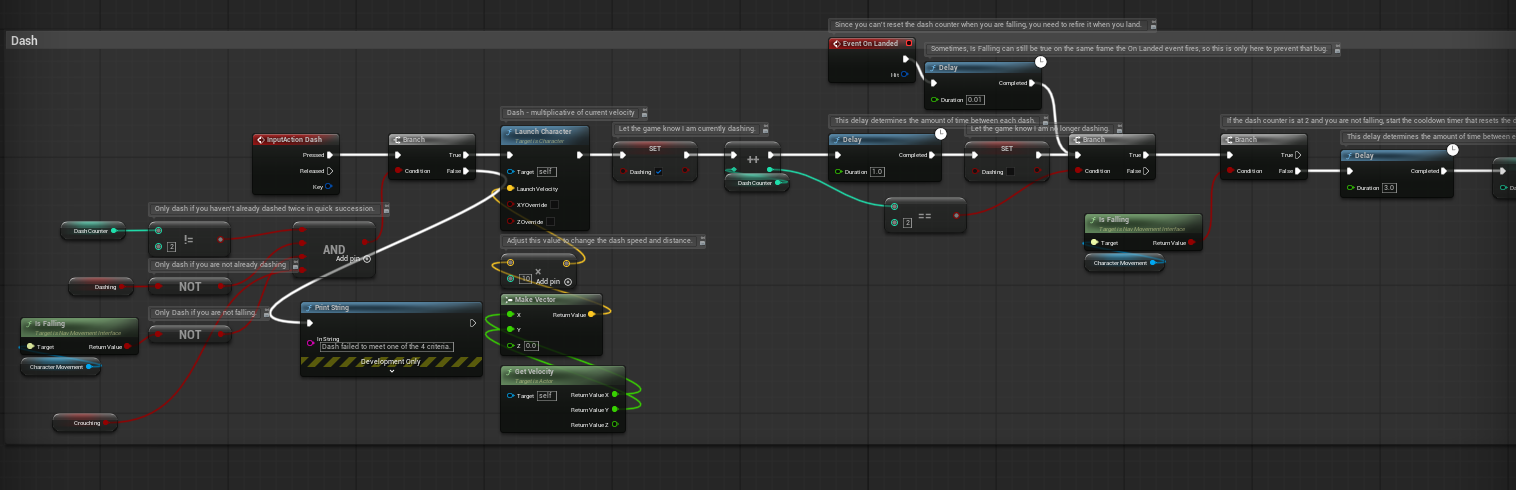Screen dimensions: 1516x490
Task: Edit the value 2 field on the != node
Action: (x=172, y=246)
